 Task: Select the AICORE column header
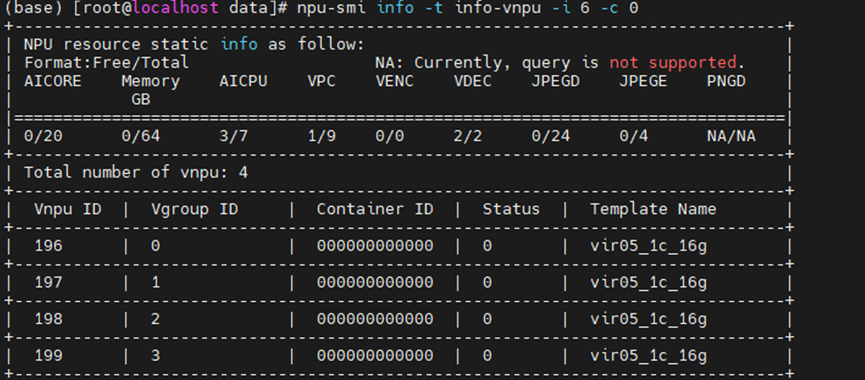pos(53,82)
